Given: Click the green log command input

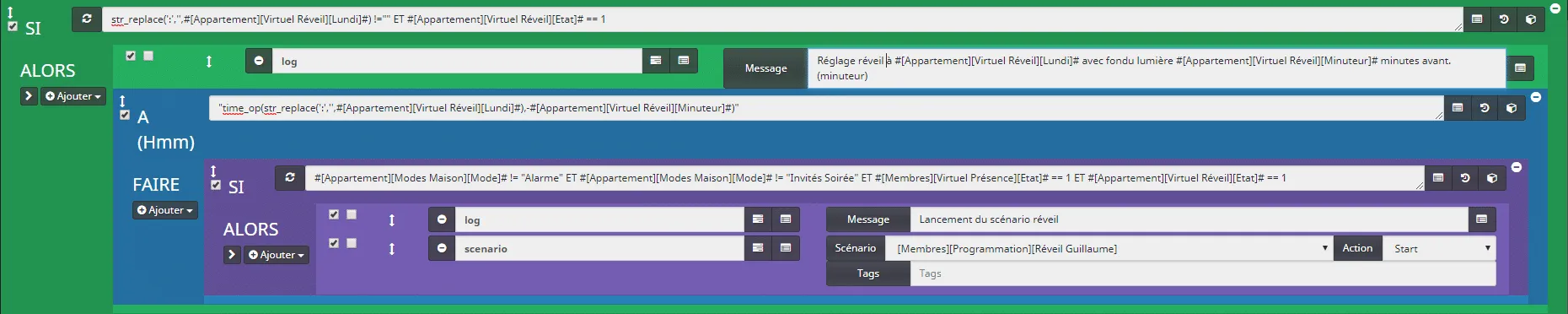Looking at the screenshot, I should [x=457, y=61].
